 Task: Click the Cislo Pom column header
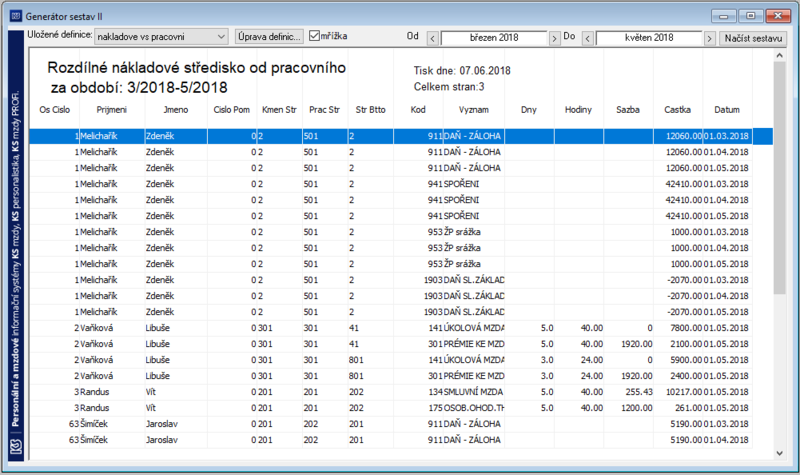(232, 110)
